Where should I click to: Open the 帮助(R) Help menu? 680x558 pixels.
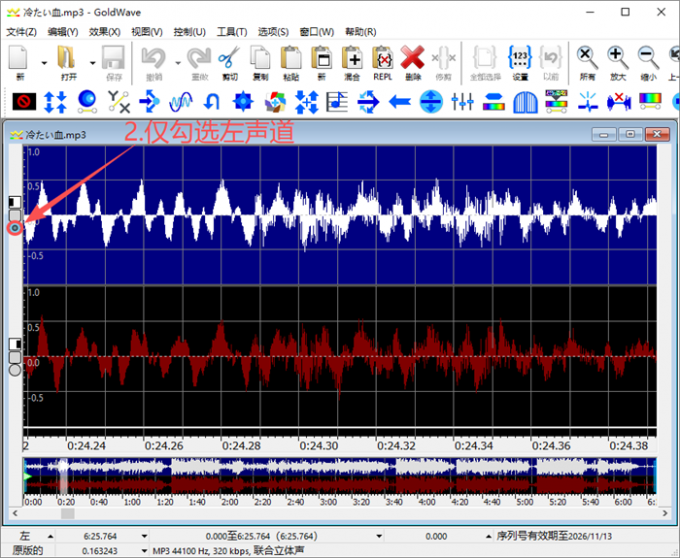(360, 32)
